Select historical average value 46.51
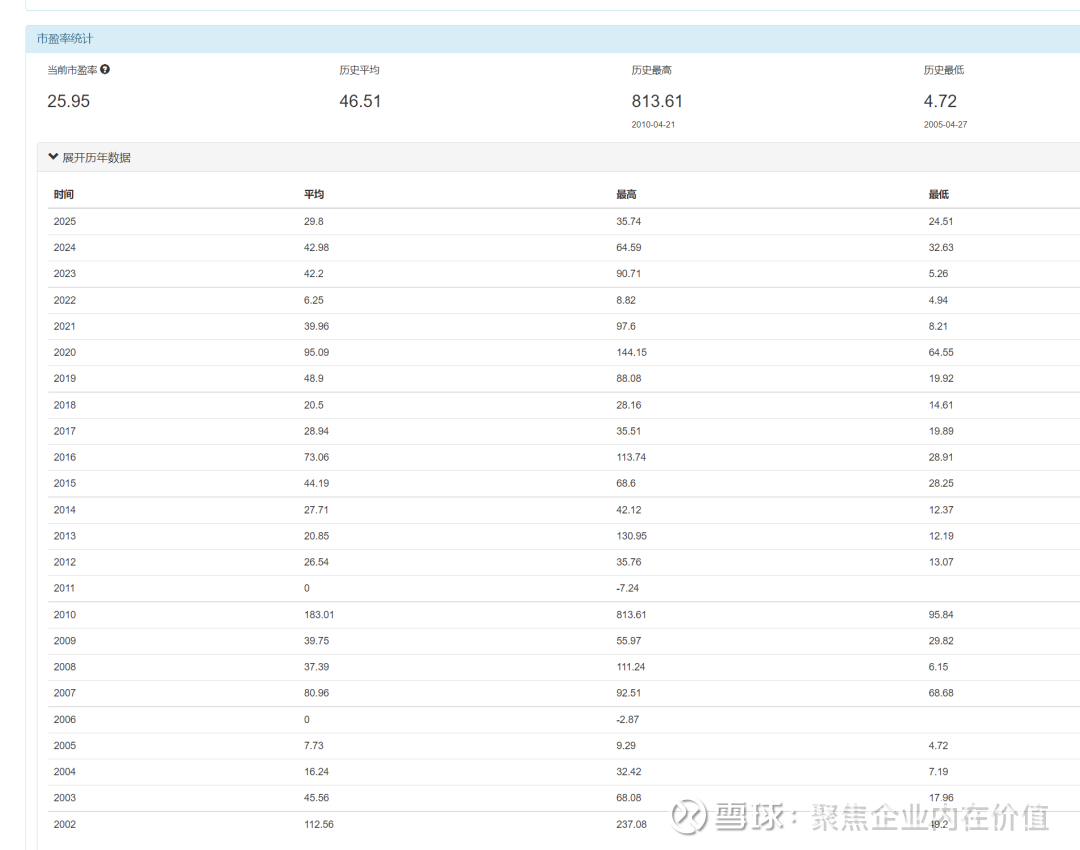The width and height of the screenshot is (1080, 850). pyautogui.click(x=360, y=101)
